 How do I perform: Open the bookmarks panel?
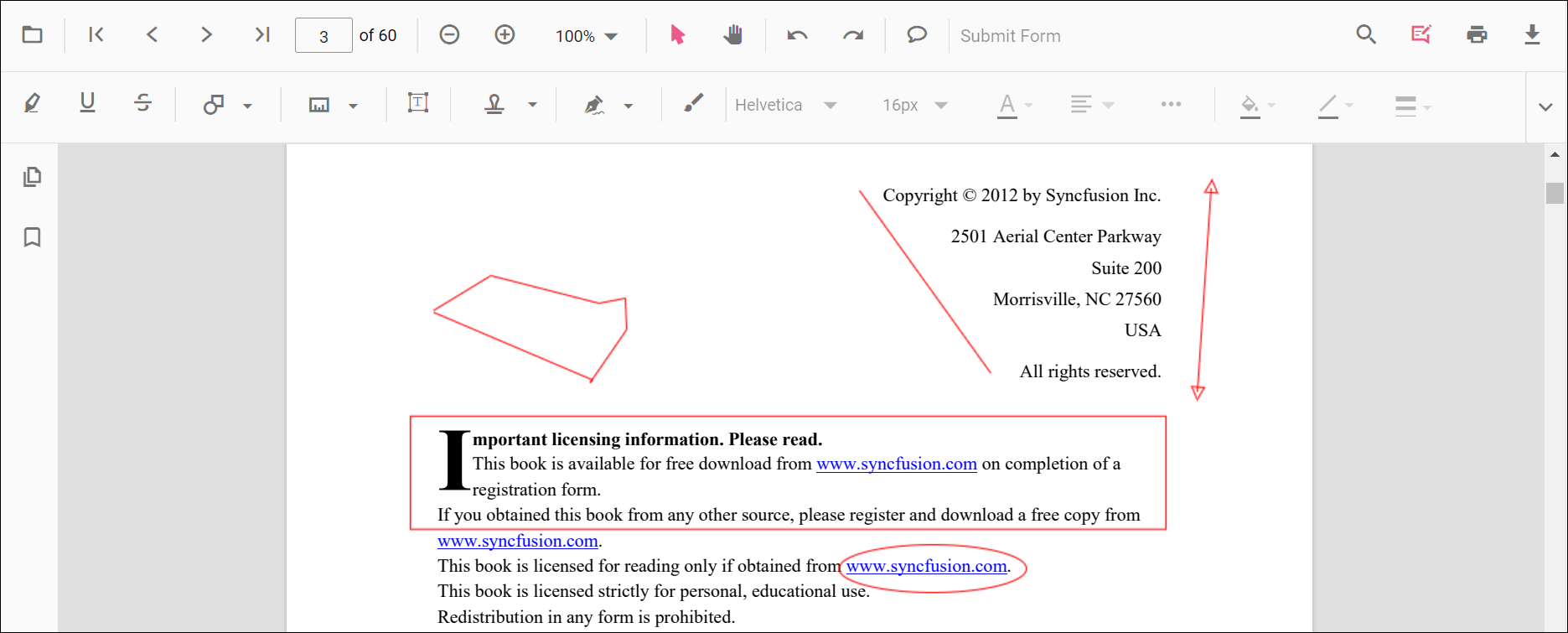click(32, 237)
